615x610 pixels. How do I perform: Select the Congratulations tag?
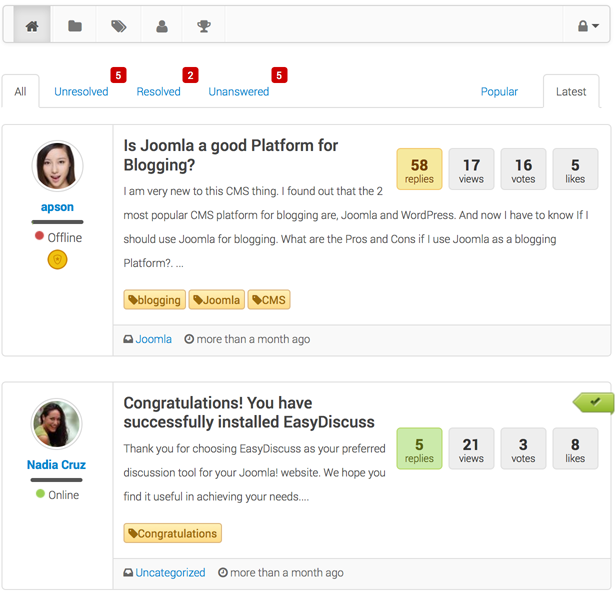pyautogui.click(x=173, y=533)
